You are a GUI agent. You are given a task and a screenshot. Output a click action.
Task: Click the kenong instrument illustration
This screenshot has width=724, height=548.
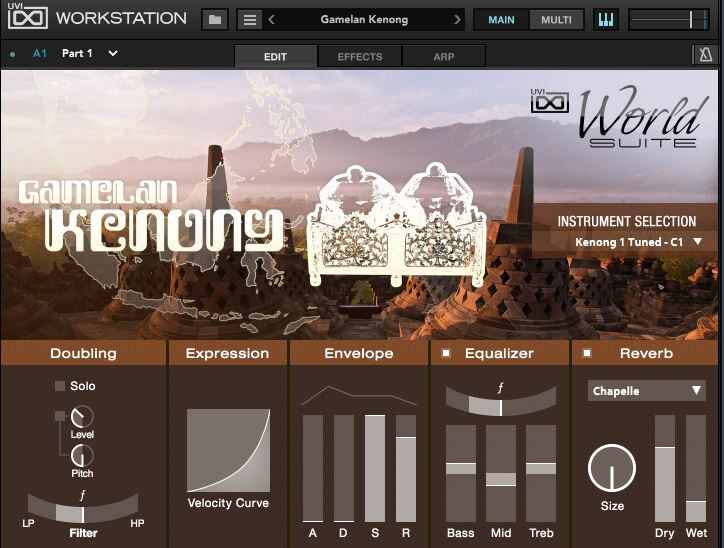click(396, 223)
